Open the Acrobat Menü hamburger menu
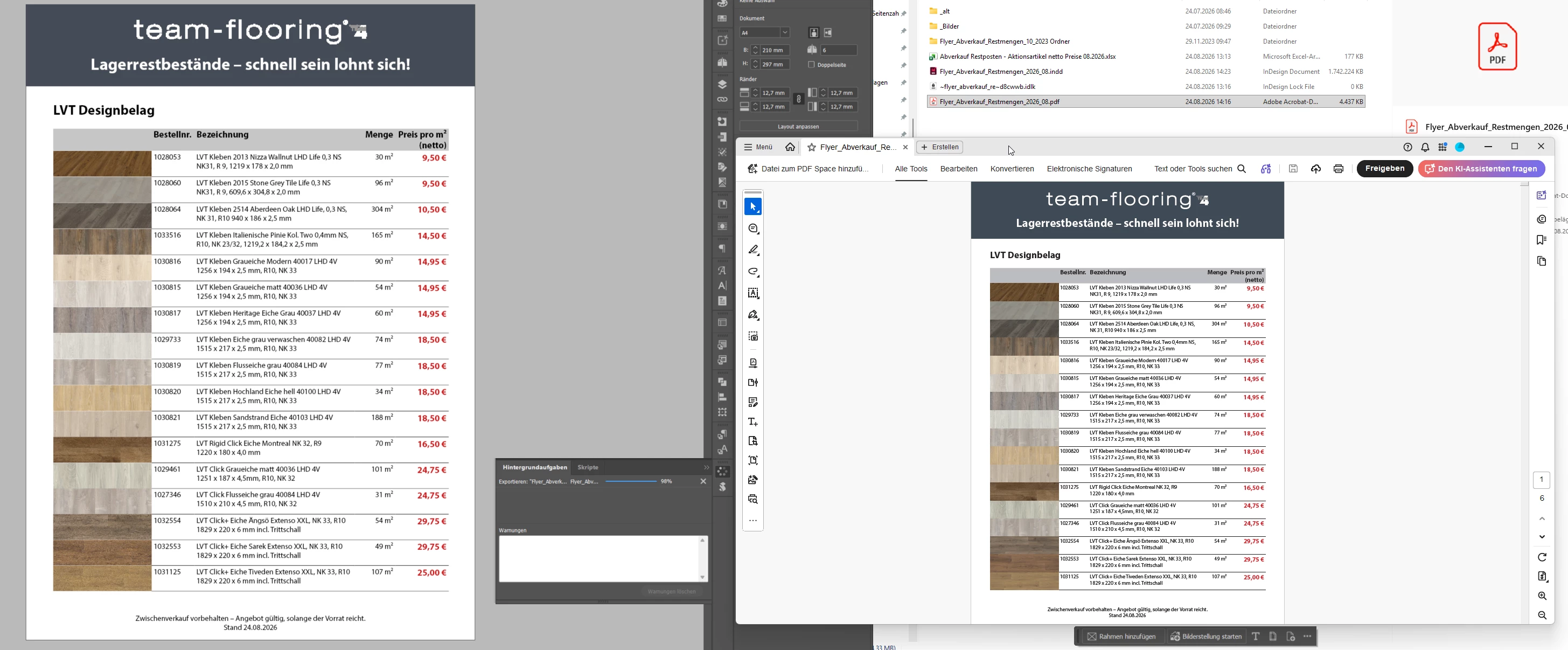This screenshot has height=650, width=1568. 758,147
